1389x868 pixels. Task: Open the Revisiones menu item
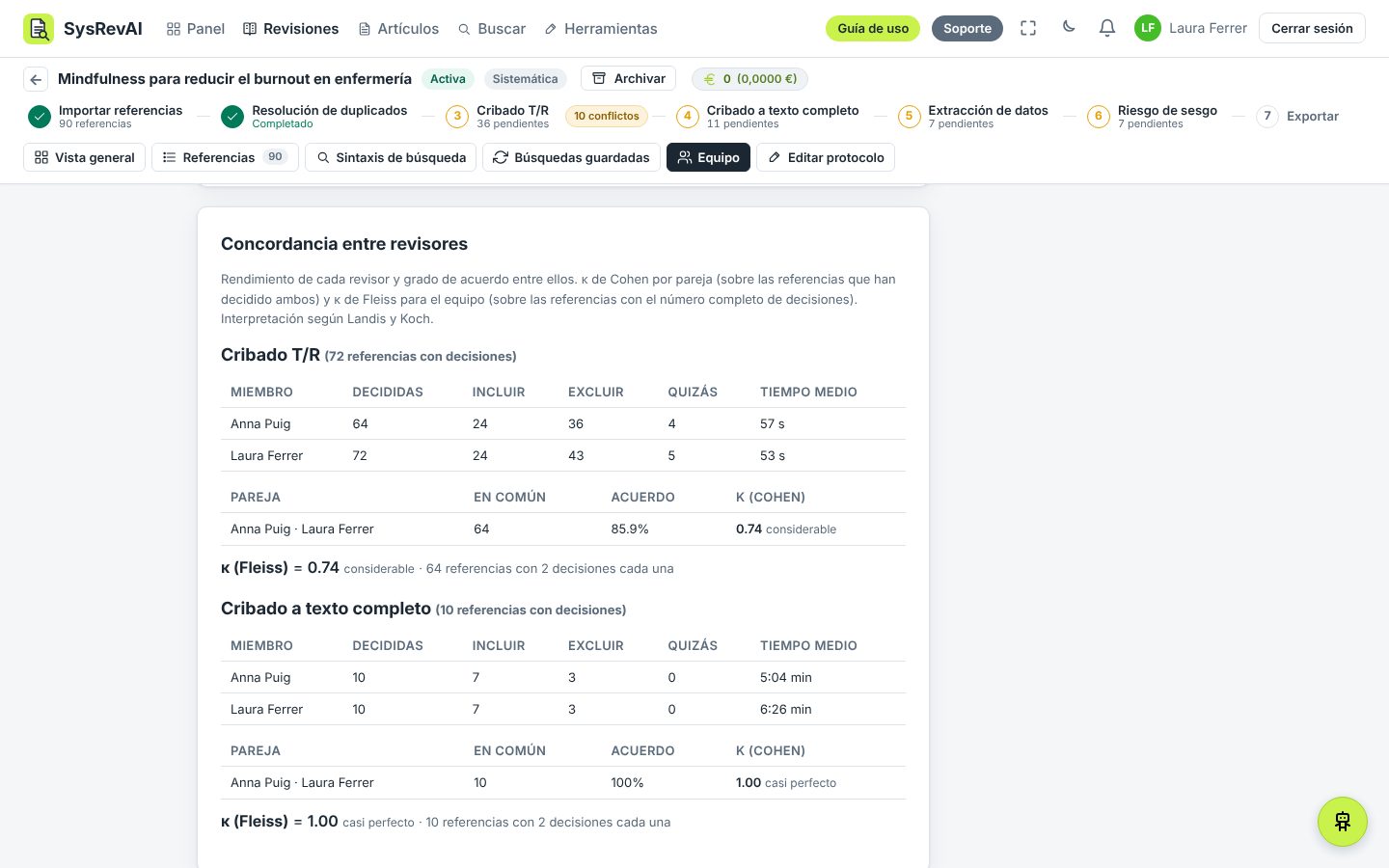[291, 29]
